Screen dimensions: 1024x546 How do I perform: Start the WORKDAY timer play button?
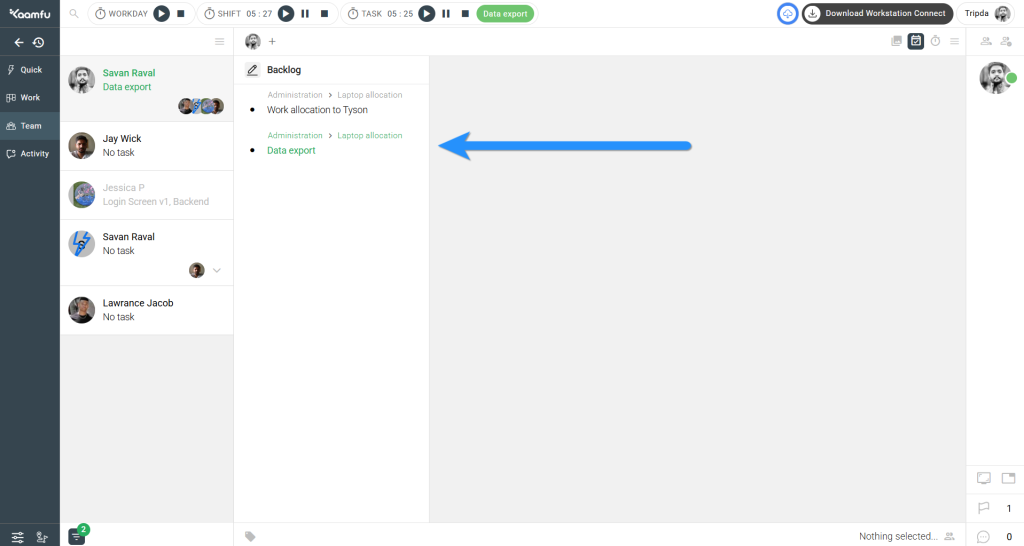[x=161, y=14]
